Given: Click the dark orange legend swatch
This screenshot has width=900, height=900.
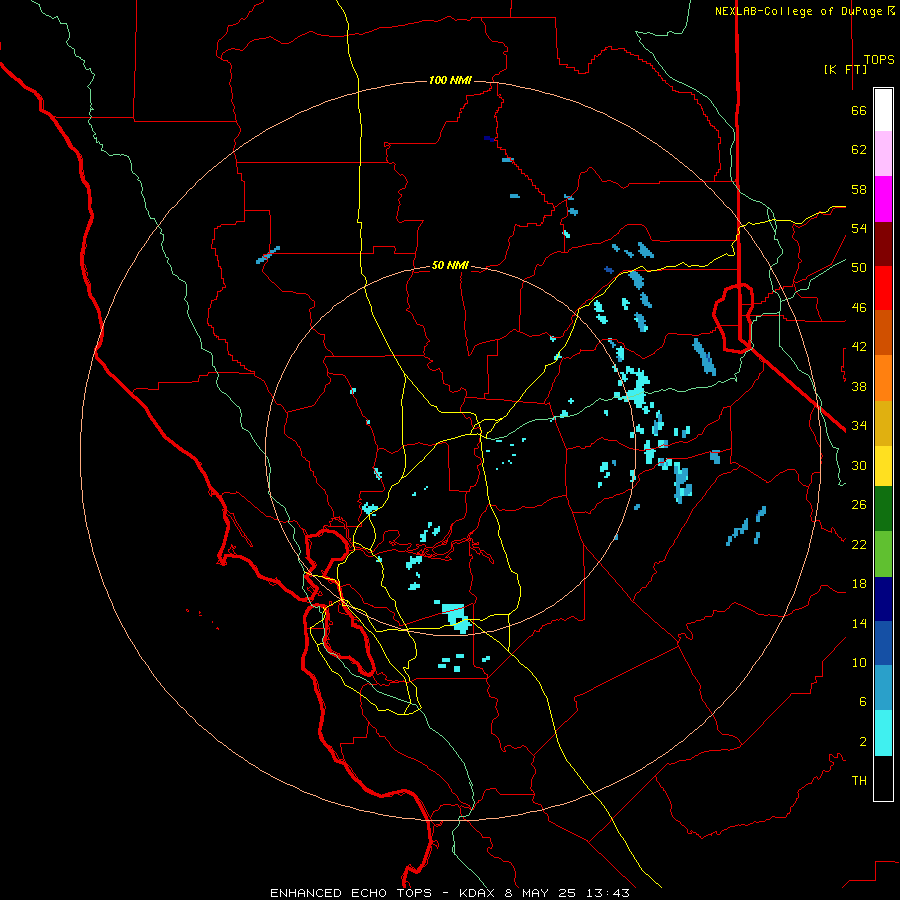Looking at the screenshot, I should [883, 333].
